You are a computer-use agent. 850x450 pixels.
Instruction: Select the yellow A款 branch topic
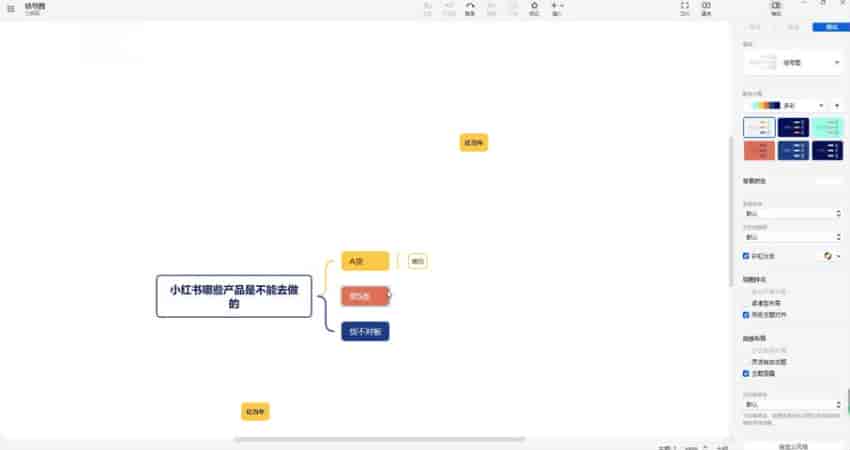(365, 261)
